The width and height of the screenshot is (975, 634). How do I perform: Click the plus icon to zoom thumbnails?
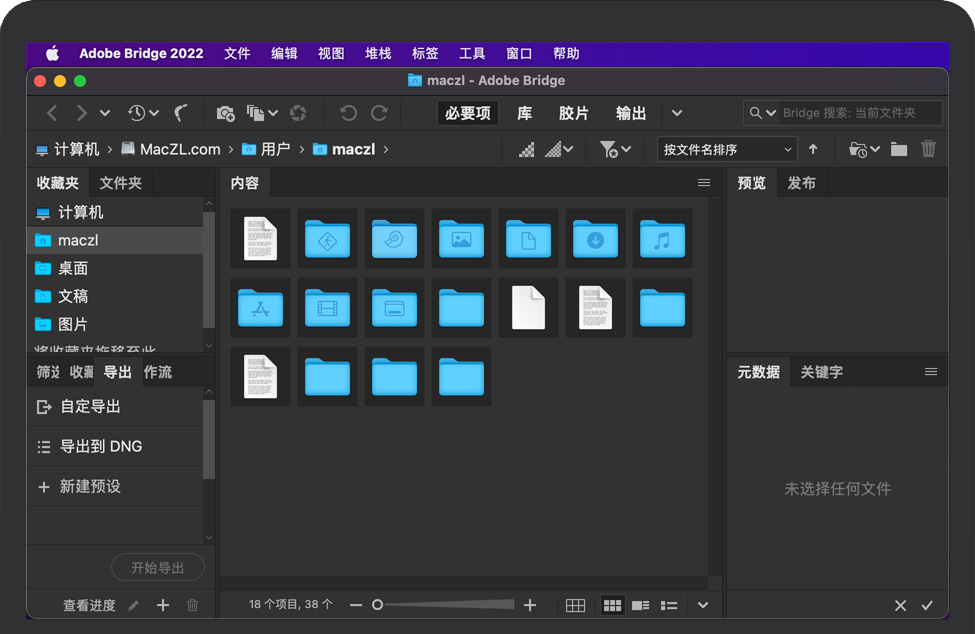click(x=530, y=605)
